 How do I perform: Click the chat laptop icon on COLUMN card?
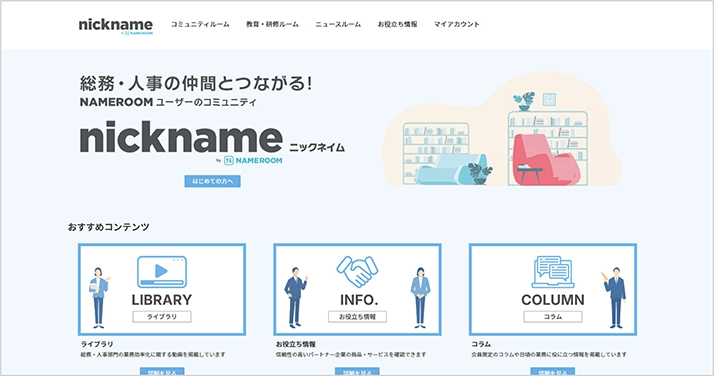[x=553, y=272]
